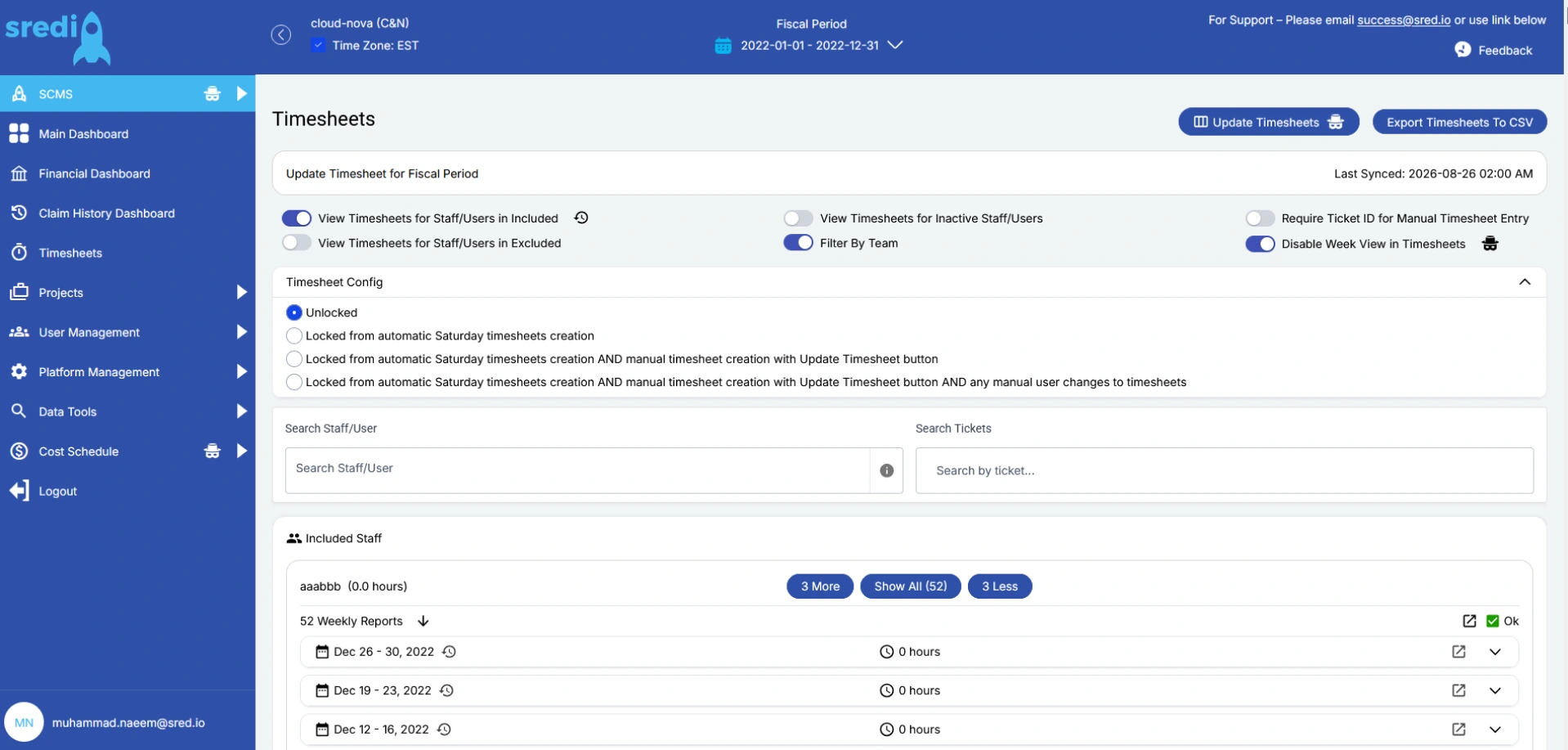The width and height of the screenshot is (1568, 750).
Task: Click history icon for Dec 26 - 30, 2022
Action: tap(449, 652)
